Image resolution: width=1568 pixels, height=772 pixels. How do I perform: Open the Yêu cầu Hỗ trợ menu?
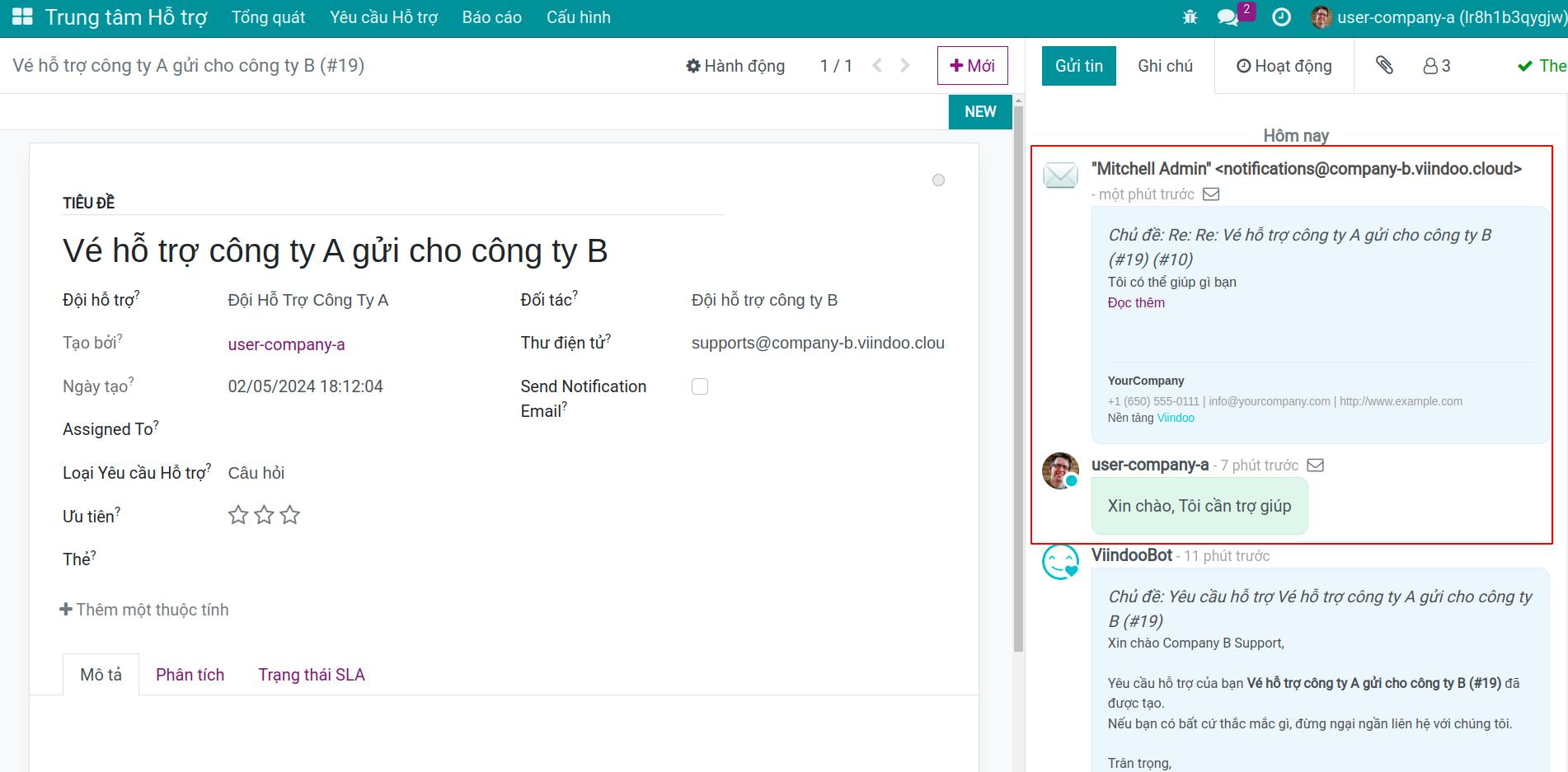pyautogui.click(x=383, y=17)
